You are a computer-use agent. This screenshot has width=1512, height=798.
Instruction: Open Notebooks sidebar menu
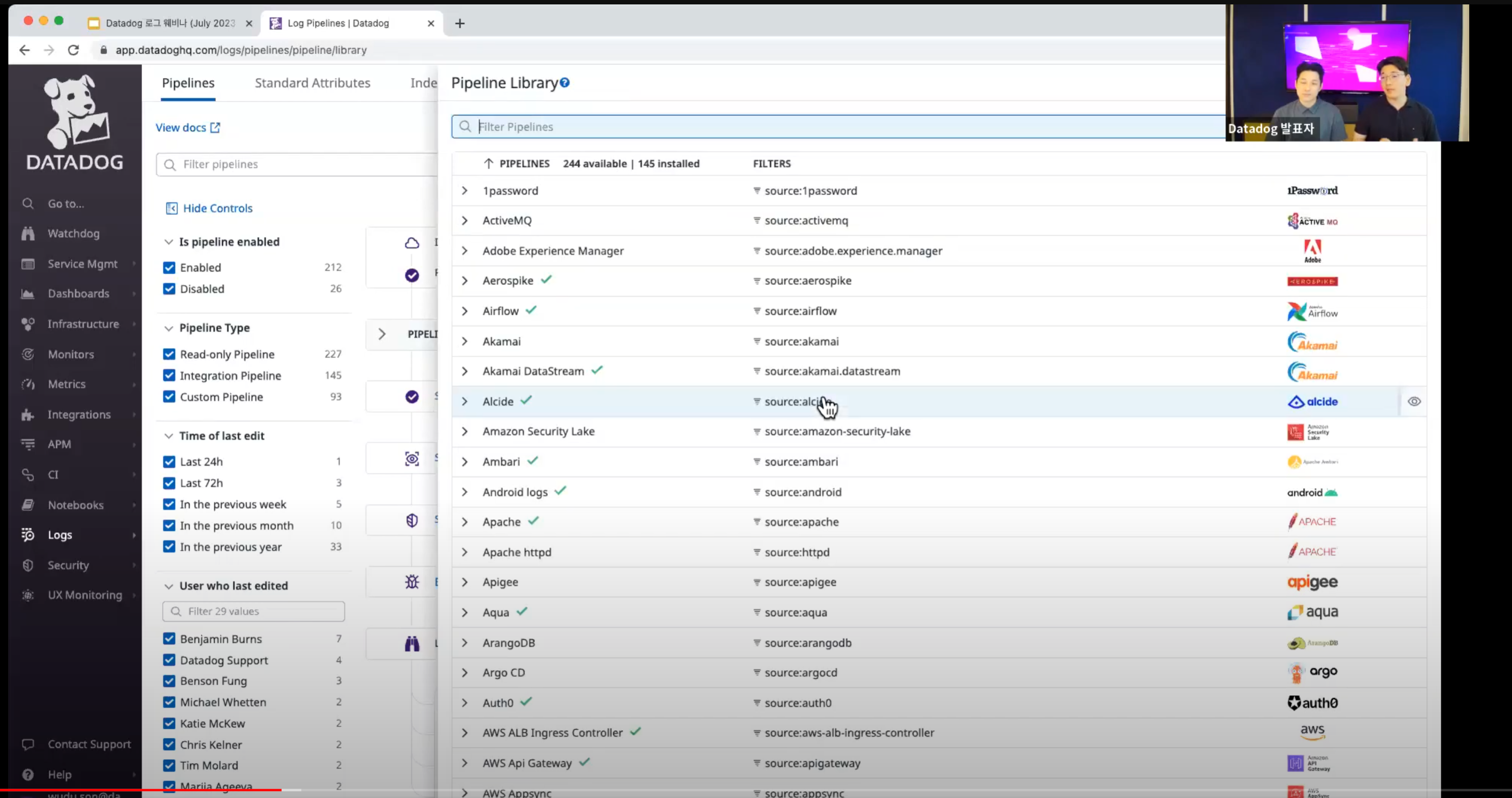click(x=75, y=505)
